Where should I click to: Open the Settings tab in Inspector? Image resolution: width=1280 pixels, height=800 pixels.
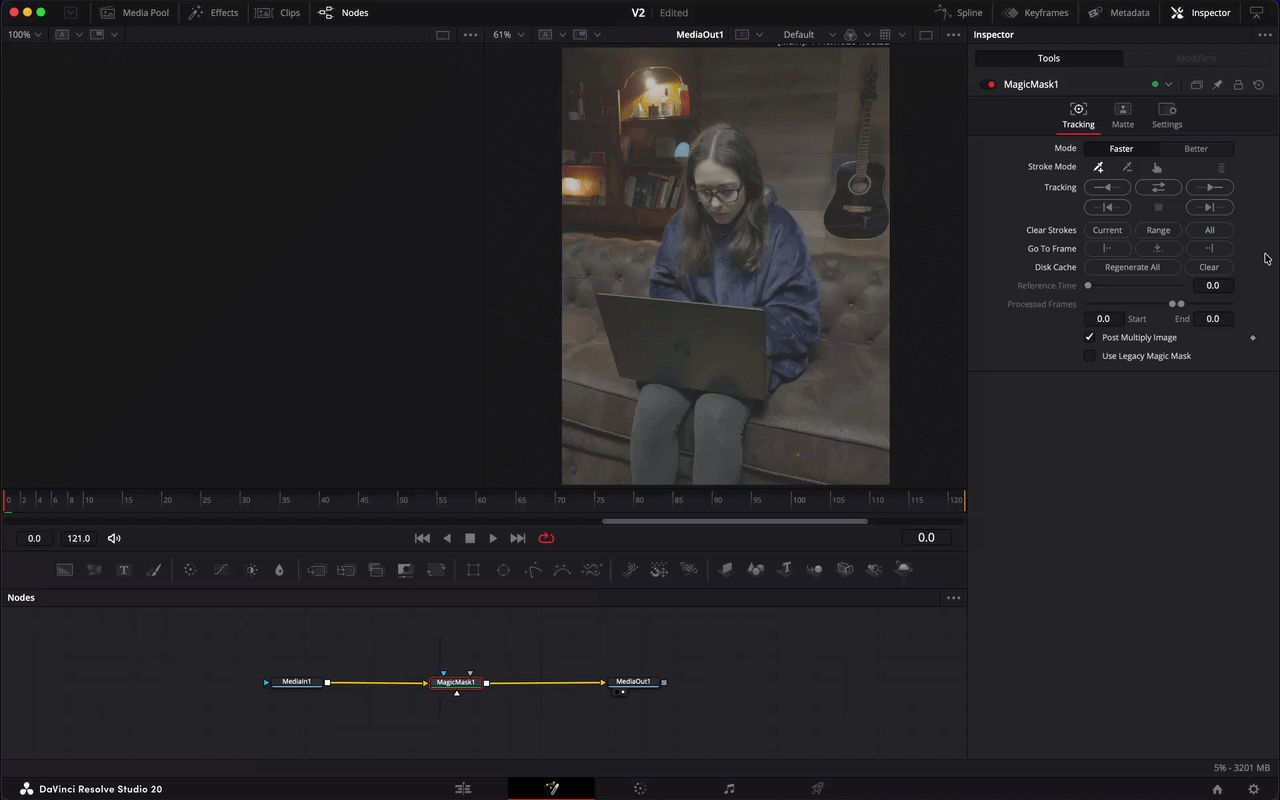1166,115
